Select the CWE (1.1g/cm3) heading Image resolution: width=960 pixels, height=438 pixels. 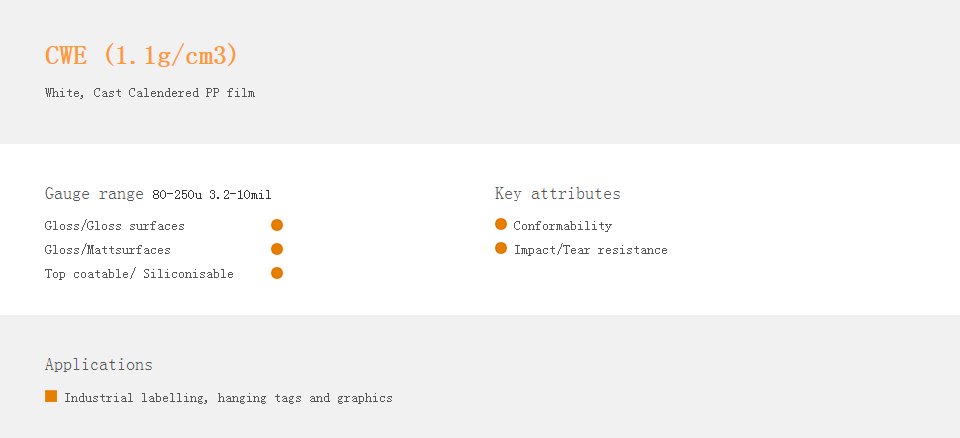(x=141, y=55)
